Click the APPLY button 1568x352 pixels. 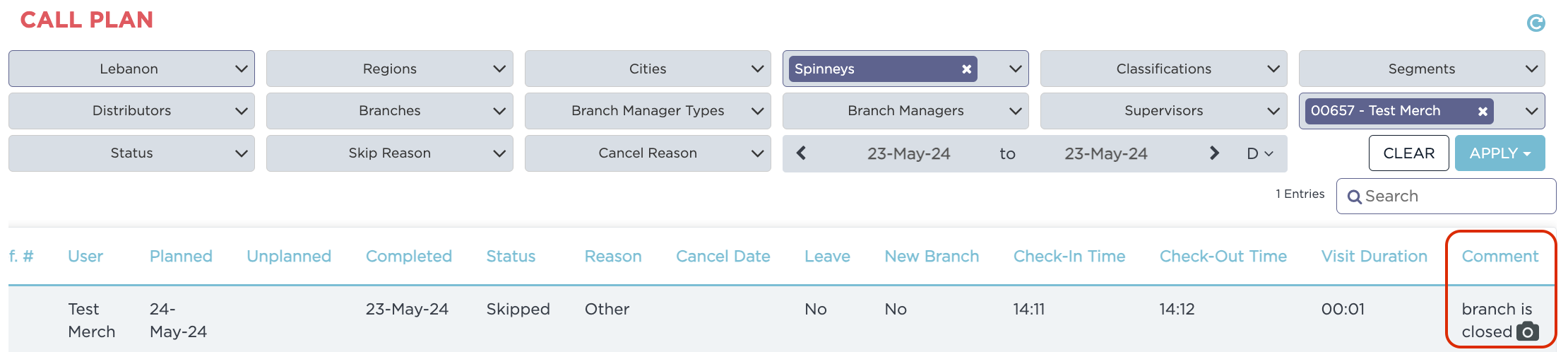(1499, 153)
